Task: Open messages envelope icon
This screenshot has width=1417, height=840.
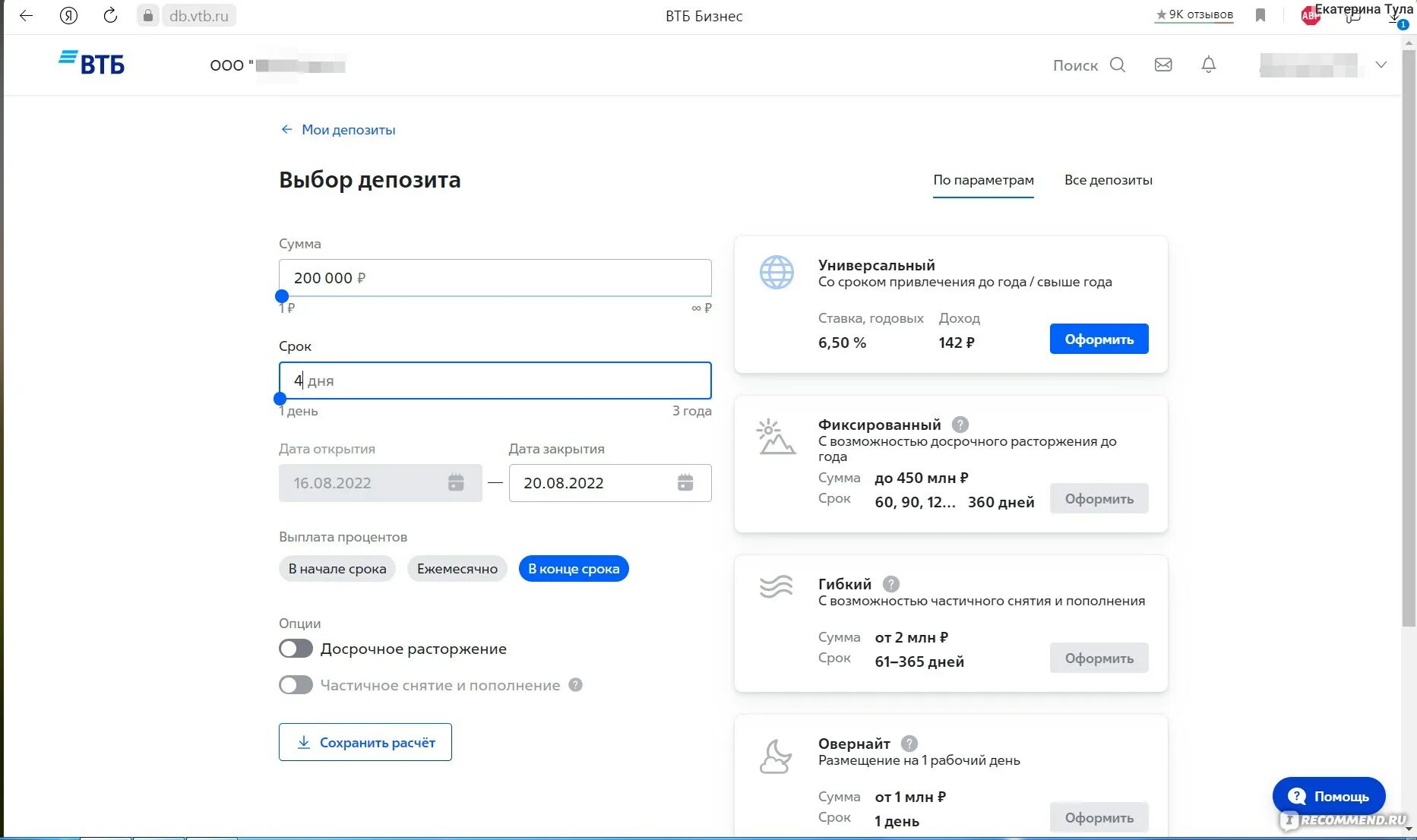Action: (x=1163, y=65)
